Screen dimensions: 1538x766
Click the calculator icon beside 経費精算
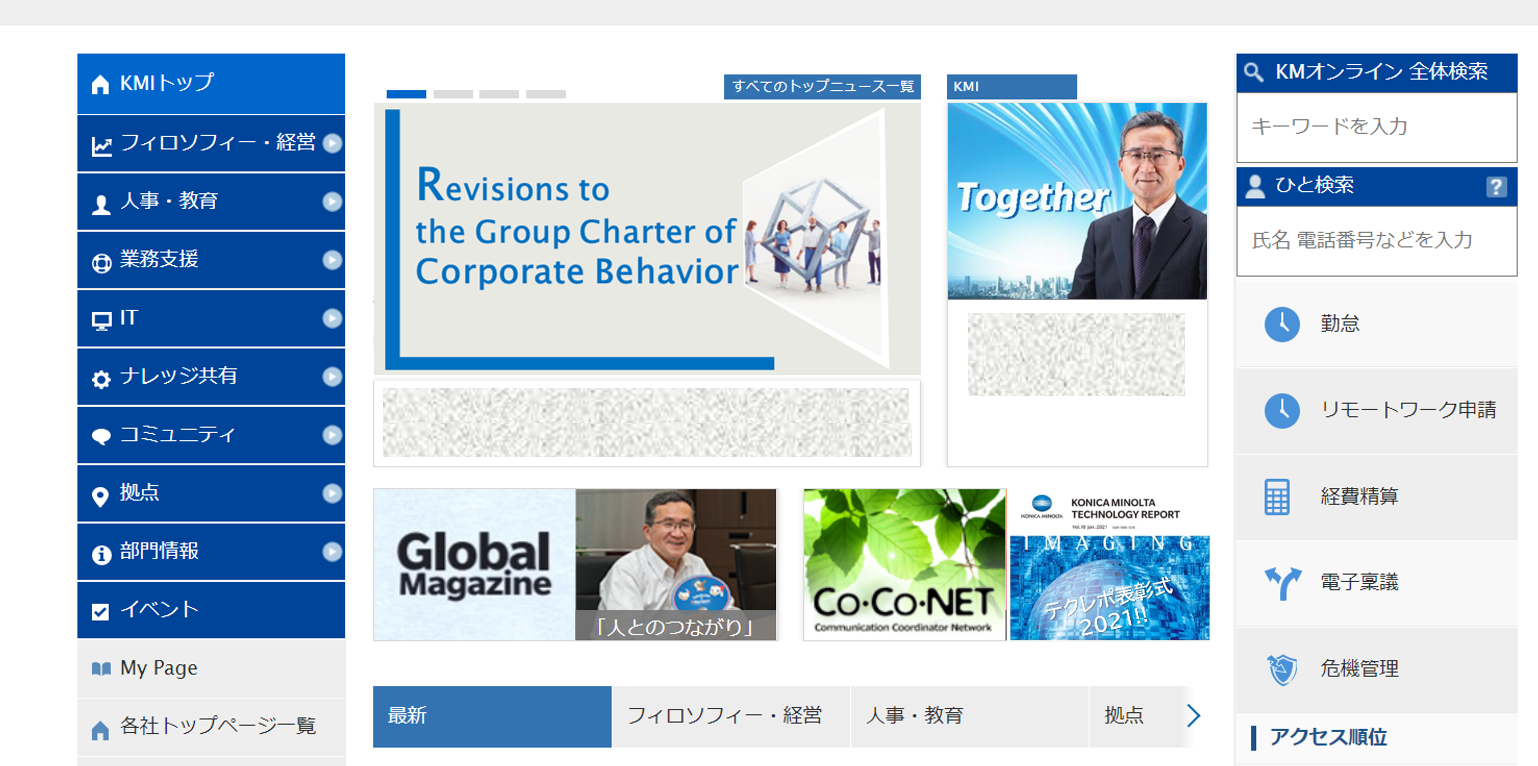(x=1277, y=496)
